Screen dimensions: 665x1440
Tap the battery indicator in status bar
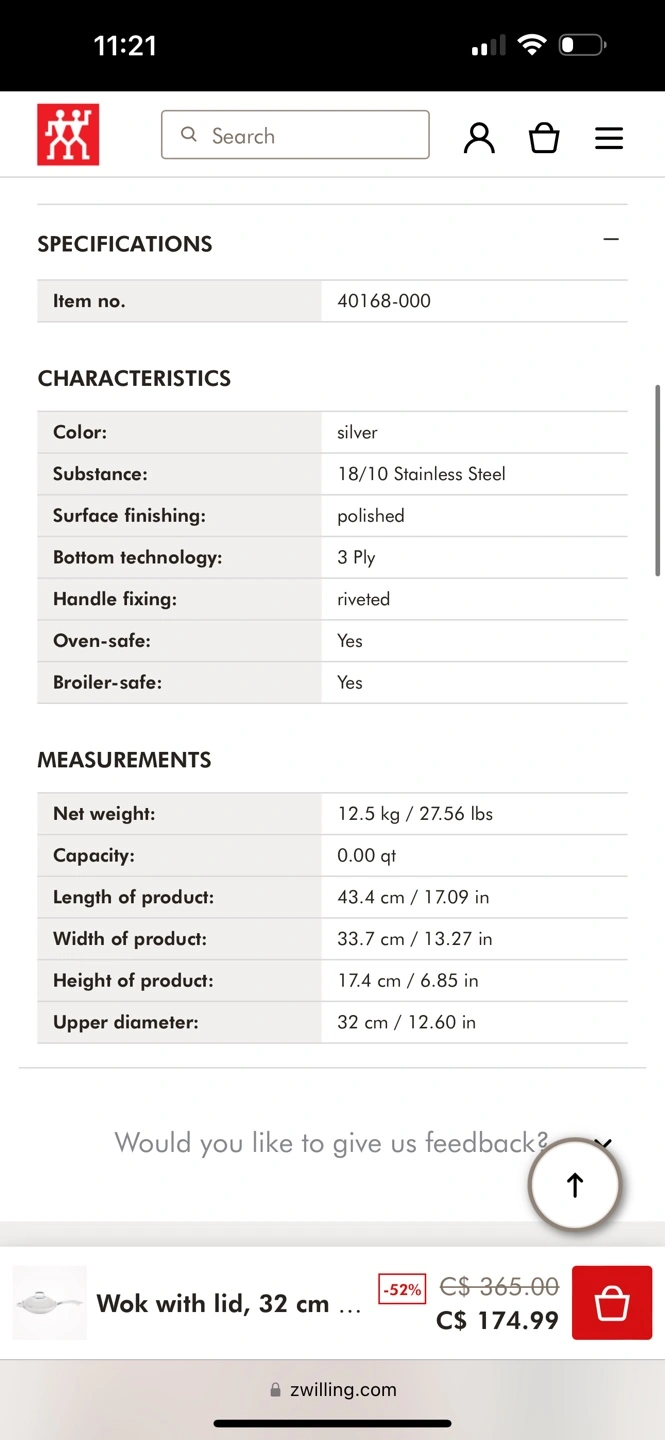click(x=582, y=45)
